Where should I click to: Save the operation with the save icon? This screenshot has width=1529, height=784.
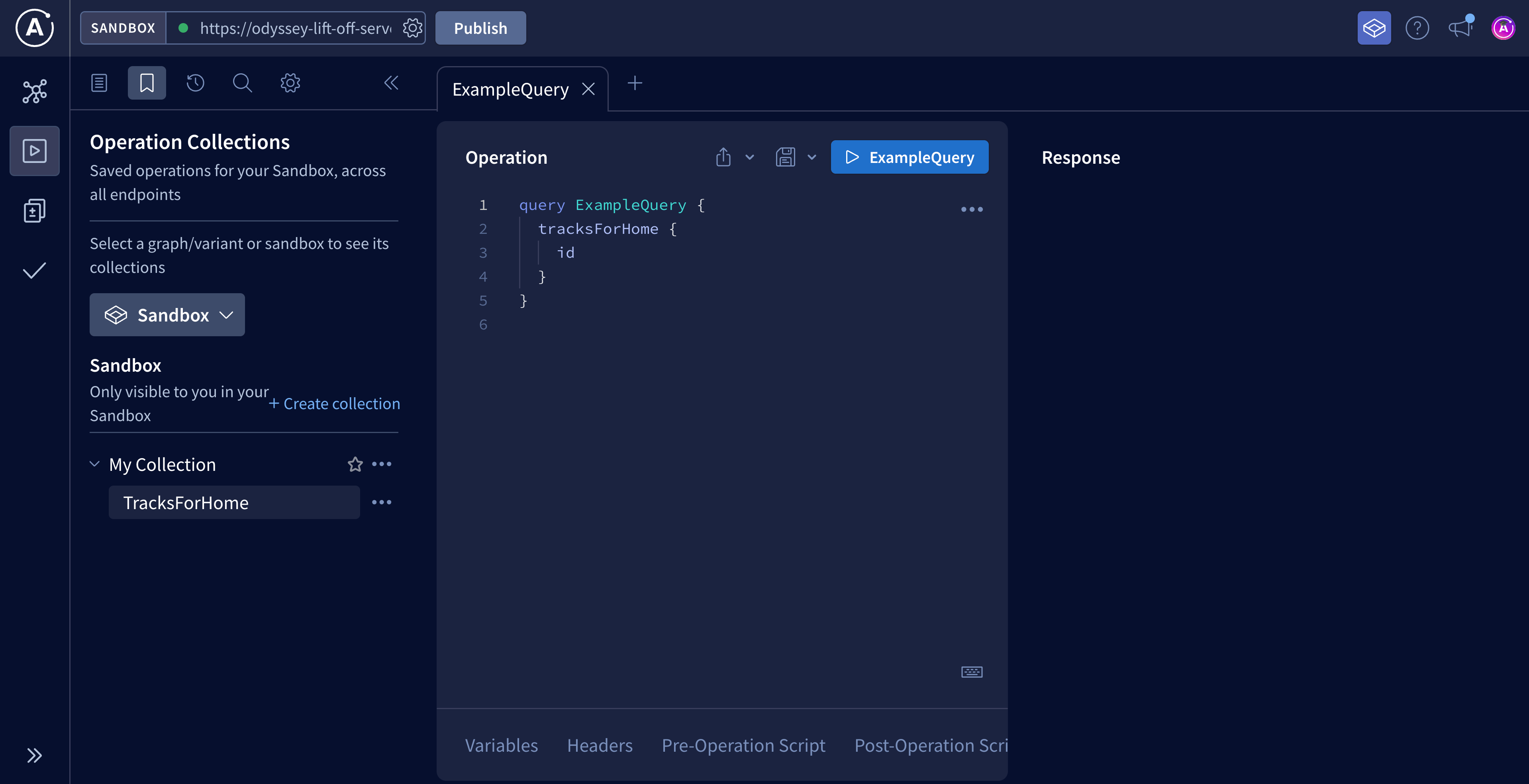coord(785,157)
